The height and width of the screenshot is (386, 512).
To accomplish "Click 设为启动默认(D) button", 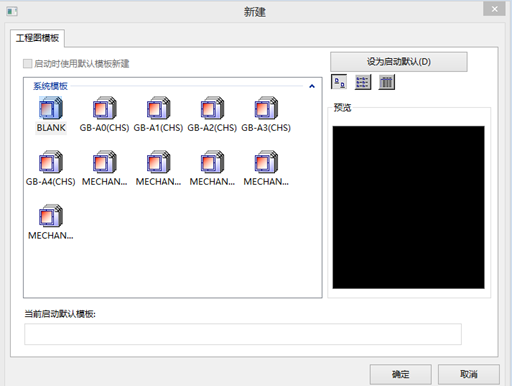I will coord(399,62).
